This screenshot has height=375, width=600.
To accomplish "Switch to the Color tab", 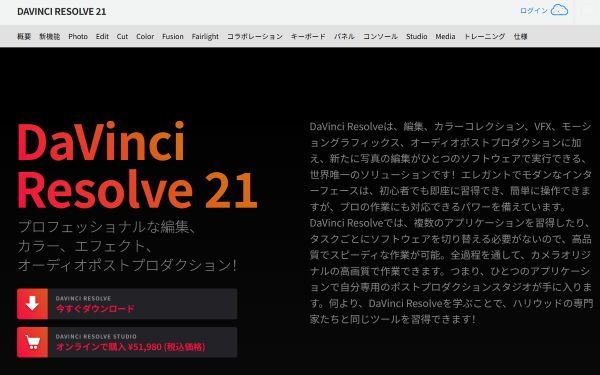I will pyautogui.click(x=145, y=36).
